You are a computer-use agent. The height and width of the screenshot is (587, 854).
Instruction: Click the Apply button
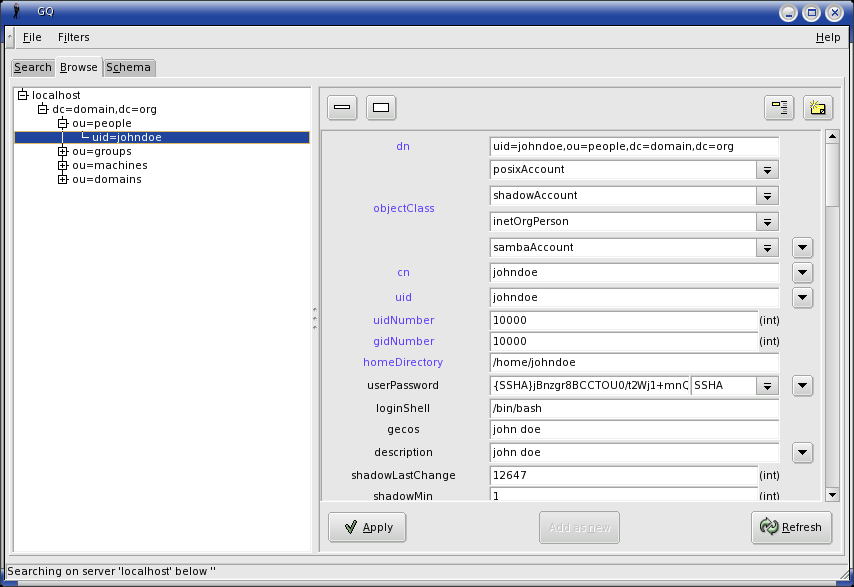(367, 527)
